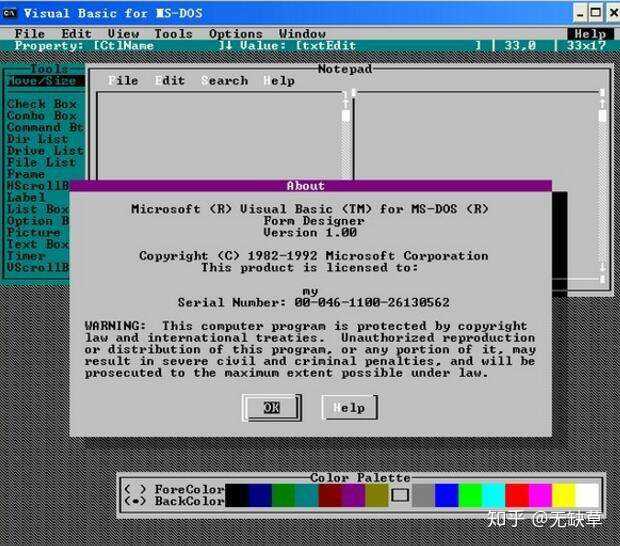The image size is (620, 546).
Task: Select Combo Box tool
Action: click(42, 116)
